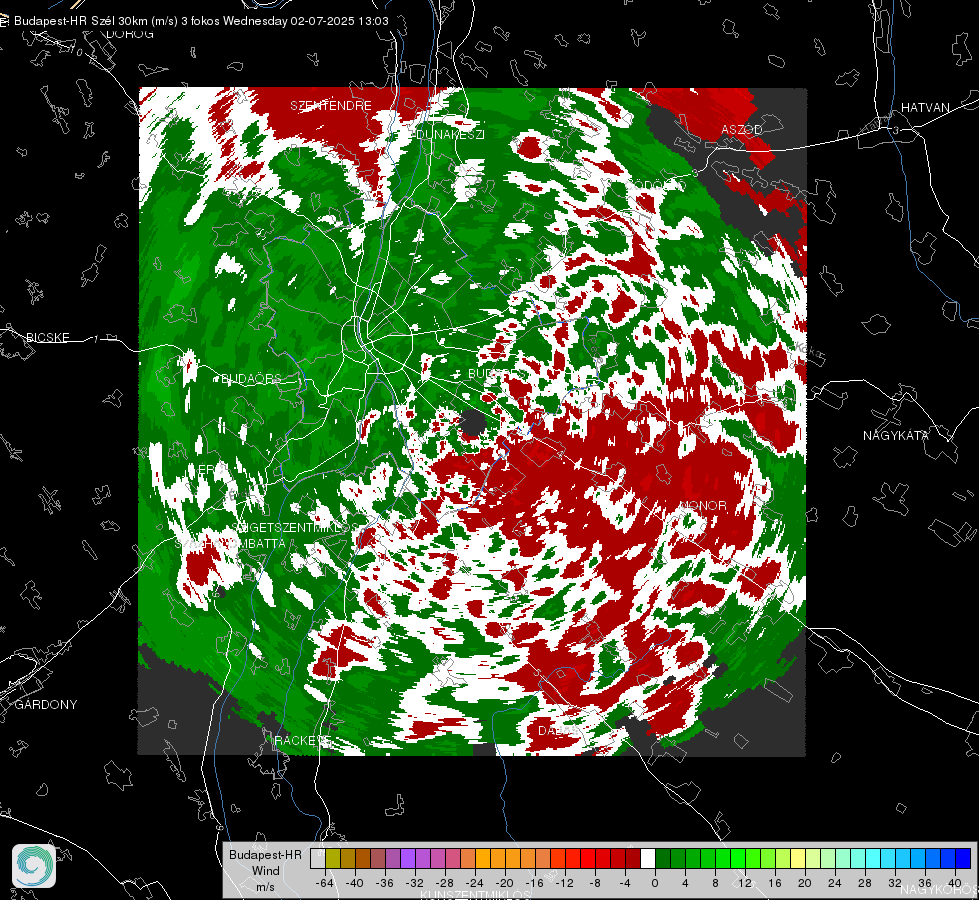Click the dark blue legend swatch at 40
979x900 pixels.
(x=963, y=859)
